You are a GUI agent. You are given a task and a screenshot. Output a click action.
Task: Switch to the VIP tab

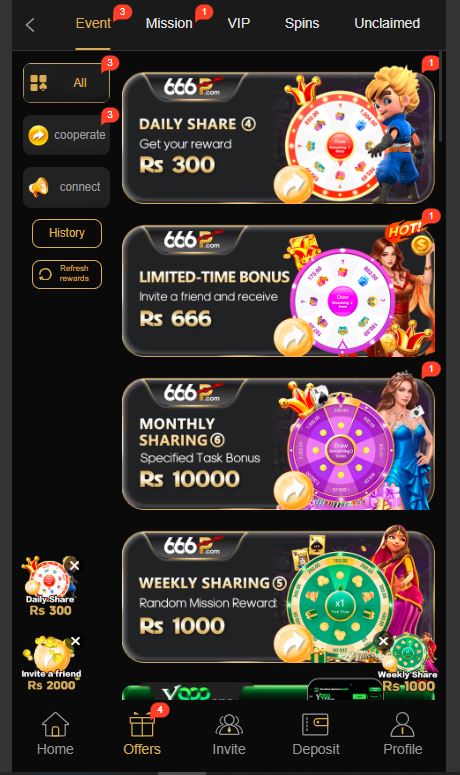coord(239,23)
